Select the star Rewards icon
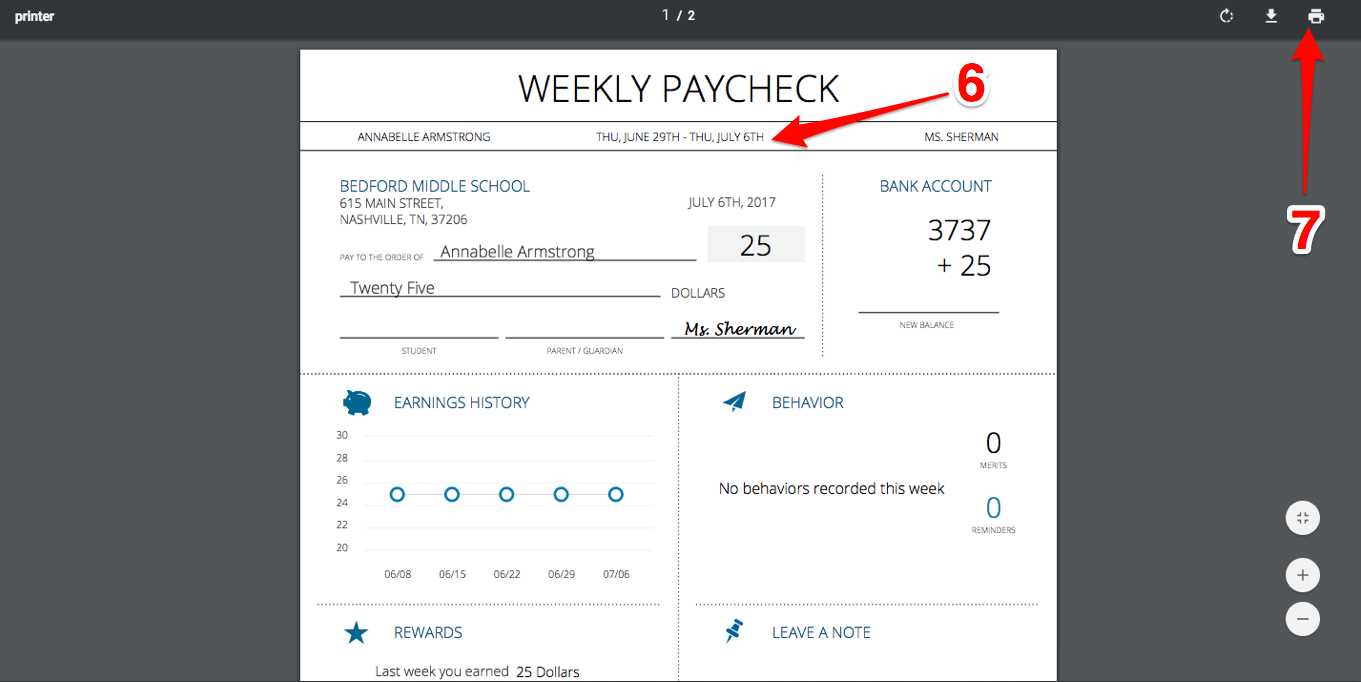The height and width of the screenshot is (682, 1361). tap(357, 632)
